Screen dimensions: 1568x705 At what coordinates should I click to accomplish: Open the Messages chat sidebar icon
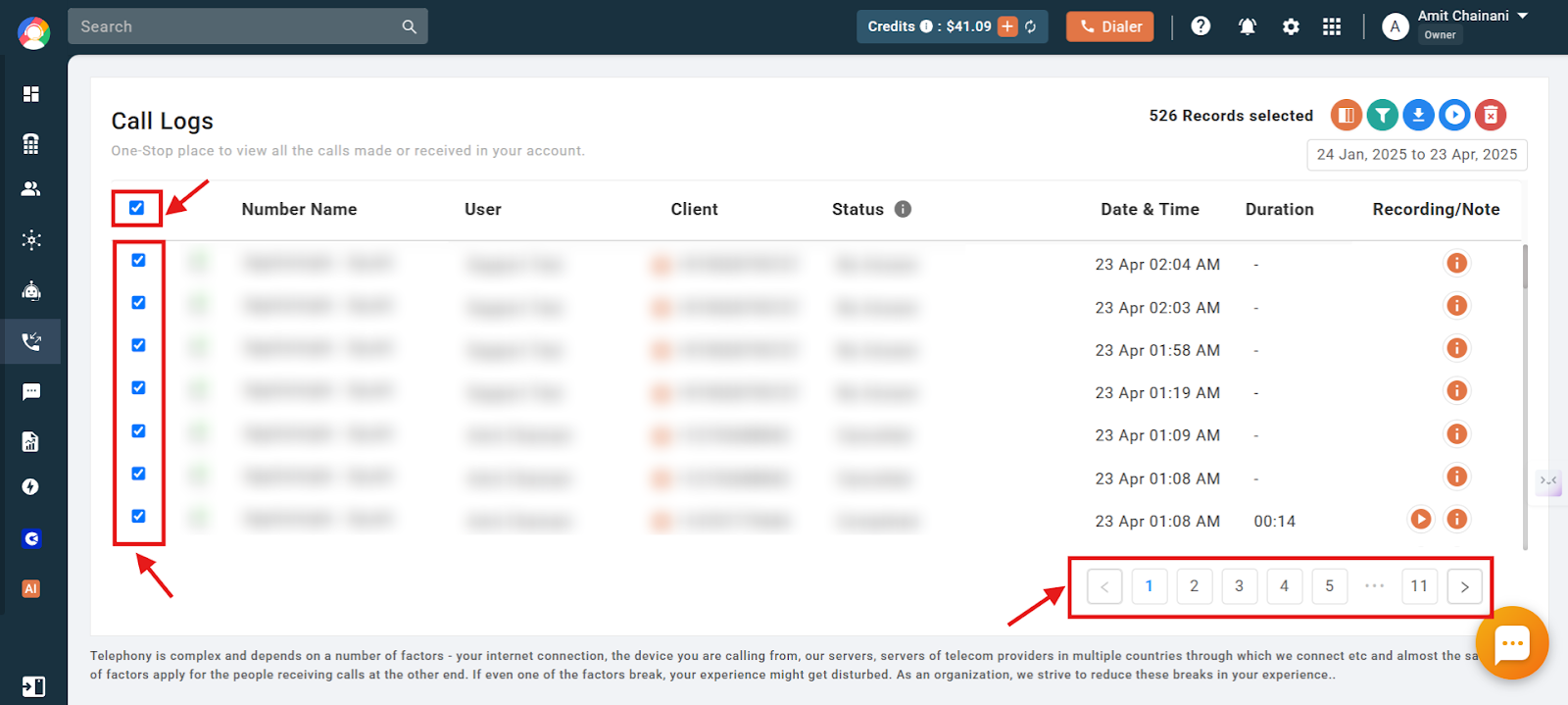coord(31,392)
